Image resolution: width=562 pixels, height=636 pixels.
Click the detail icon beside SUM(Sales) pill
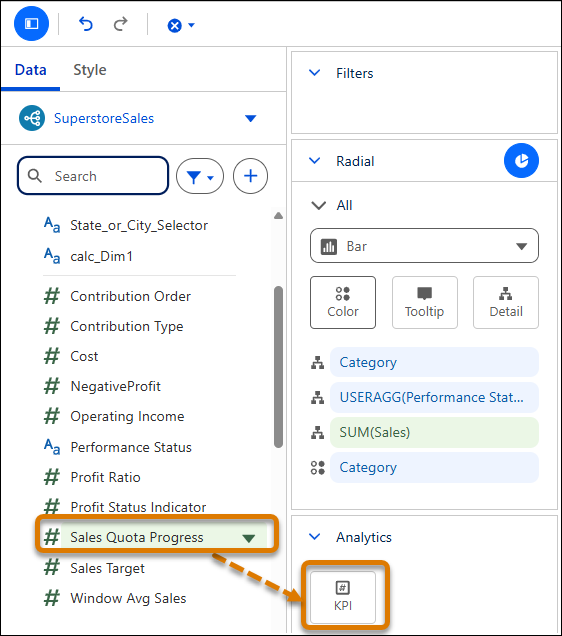[317, 432]
